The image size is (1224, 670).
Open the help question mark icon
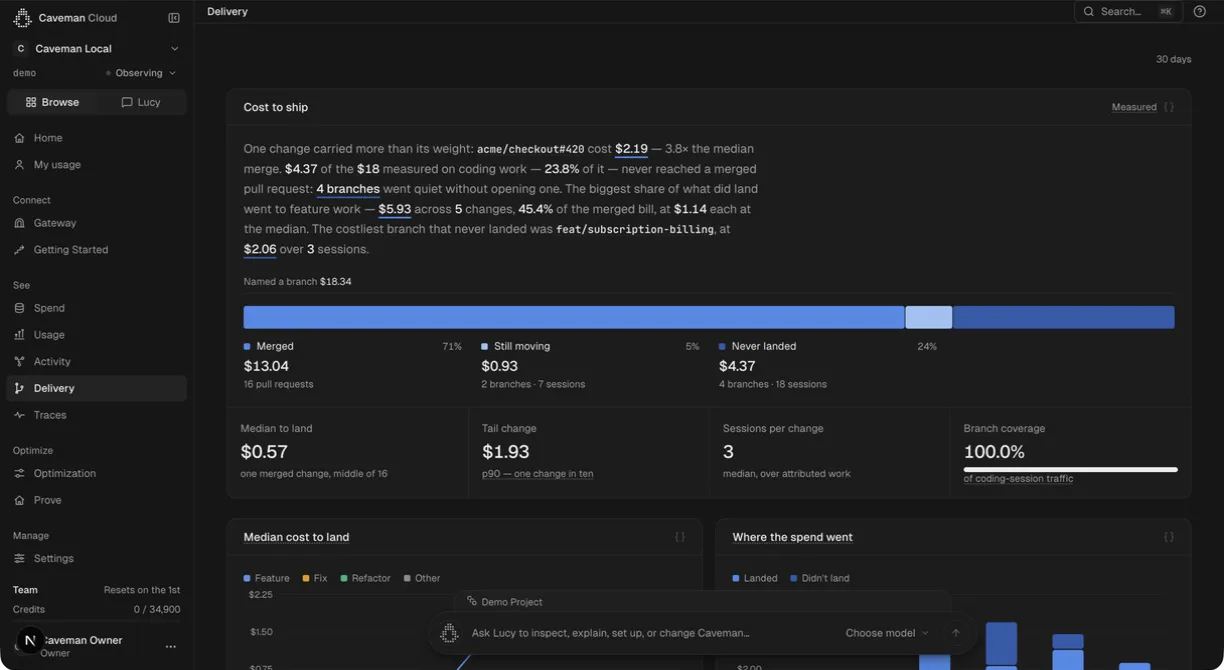point(1200,11)
